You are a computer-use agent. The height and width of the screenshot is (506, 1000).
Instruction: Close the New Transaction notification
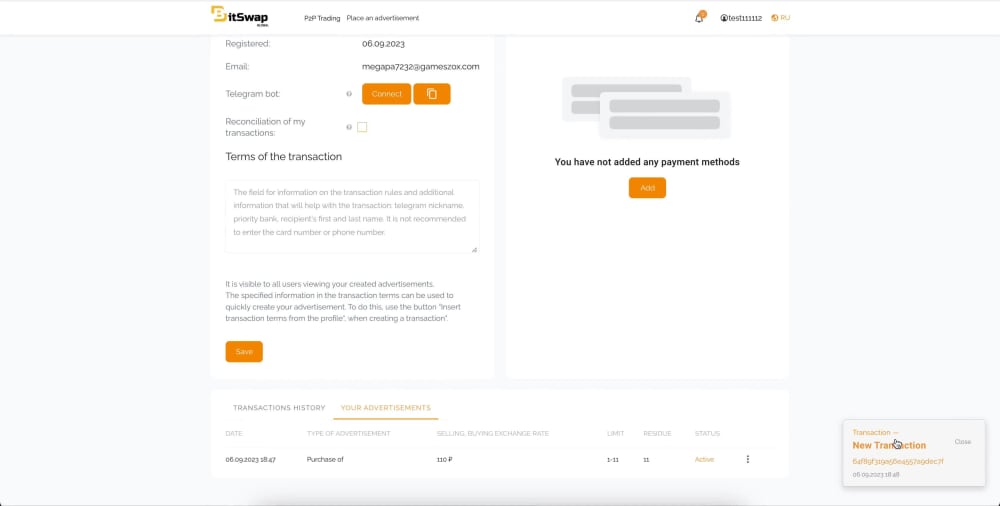click(x=963, y=442)
